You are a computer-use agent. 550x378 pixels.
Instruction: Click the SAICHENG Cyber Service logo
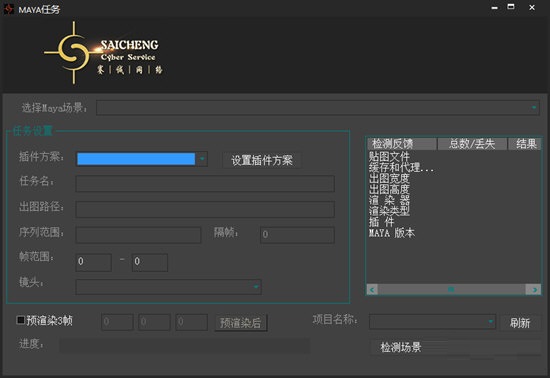[103, 53]
